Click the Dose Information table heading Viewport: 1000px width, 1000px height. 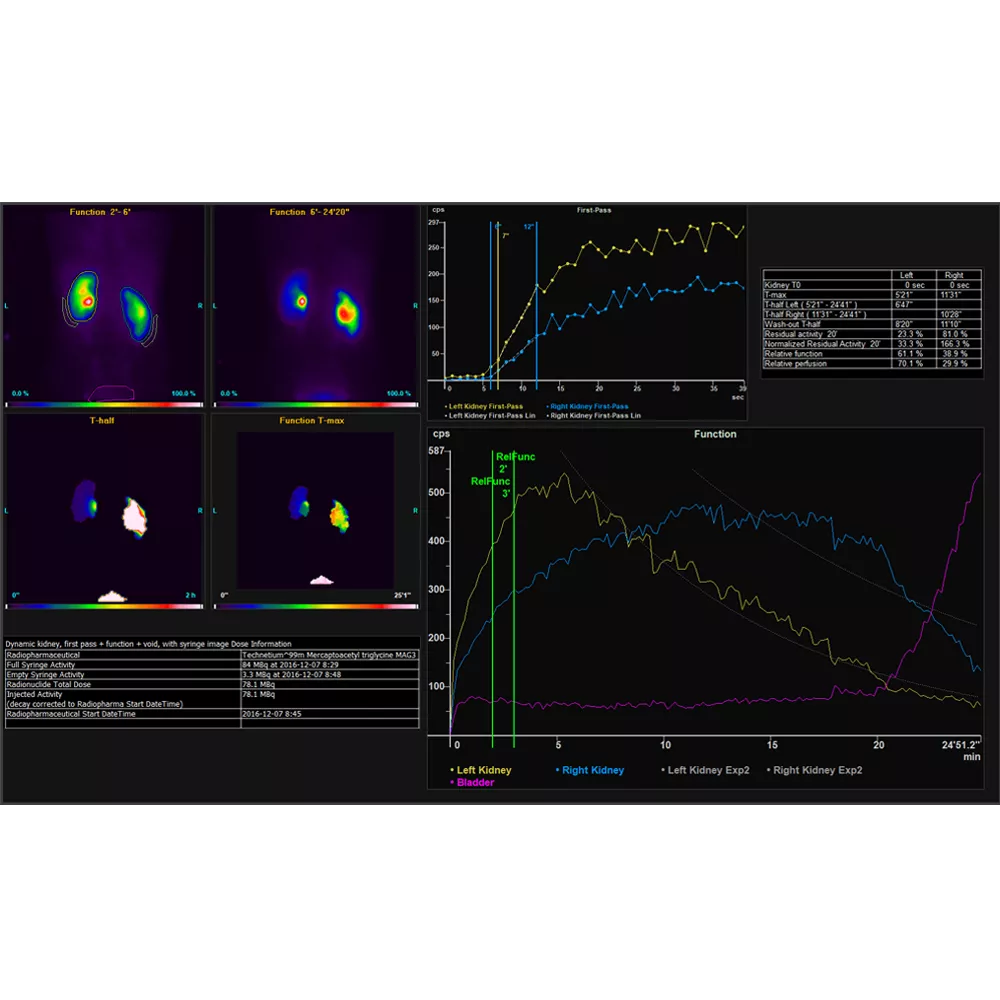coord(148,643)
